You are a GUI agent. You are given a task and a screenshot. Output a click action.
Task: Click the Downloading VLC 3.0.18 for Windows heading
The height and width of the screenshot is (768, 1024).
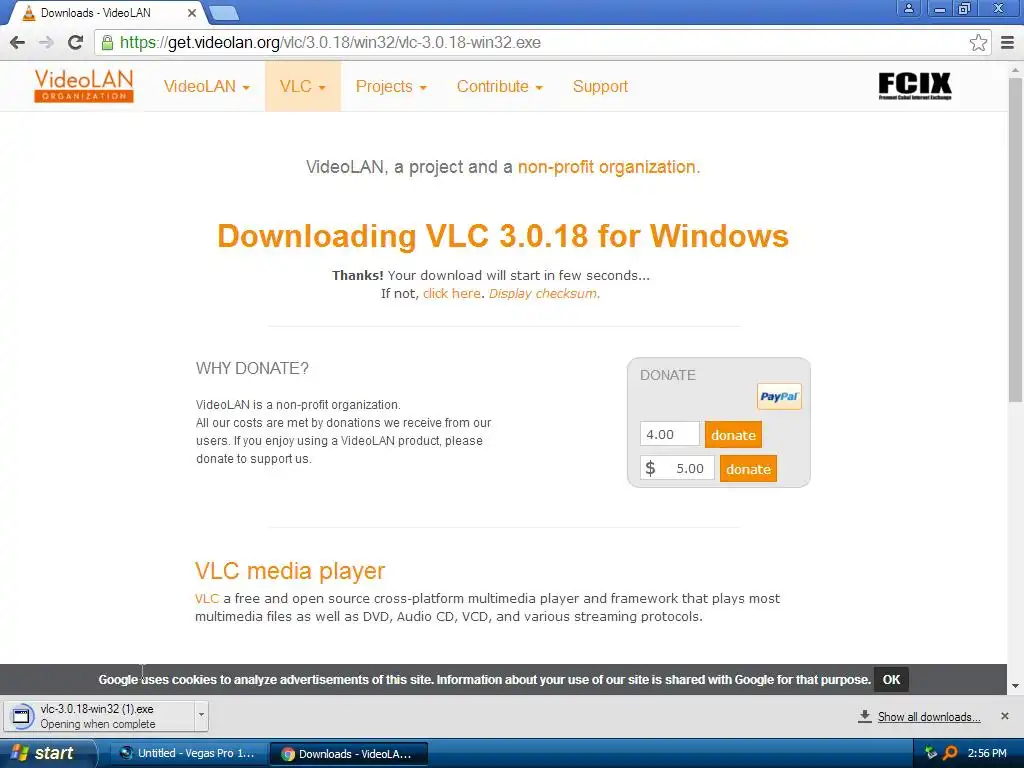point(503,236)
